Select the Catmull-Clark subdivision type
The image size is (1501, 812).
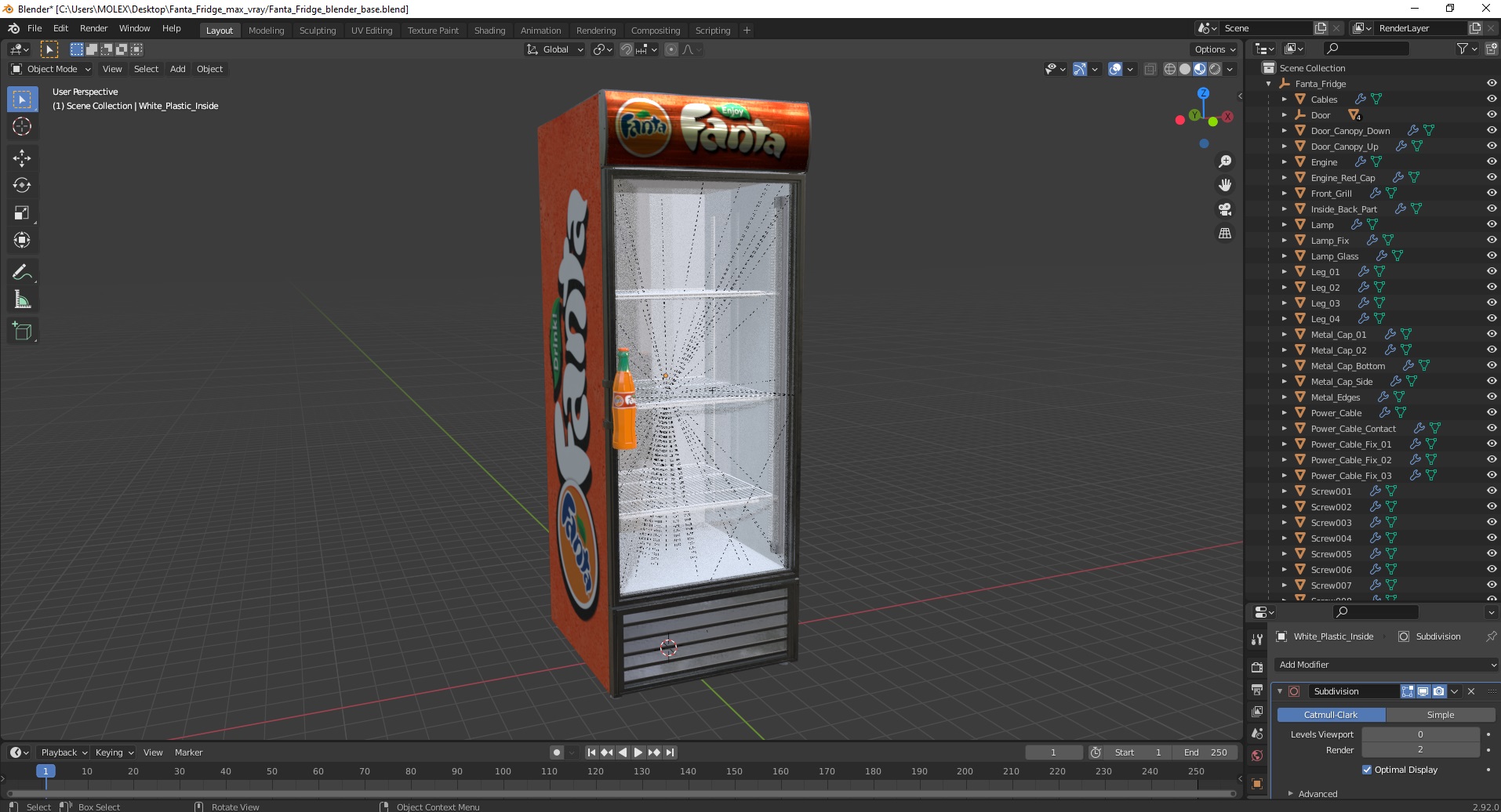click(1331, 715)
